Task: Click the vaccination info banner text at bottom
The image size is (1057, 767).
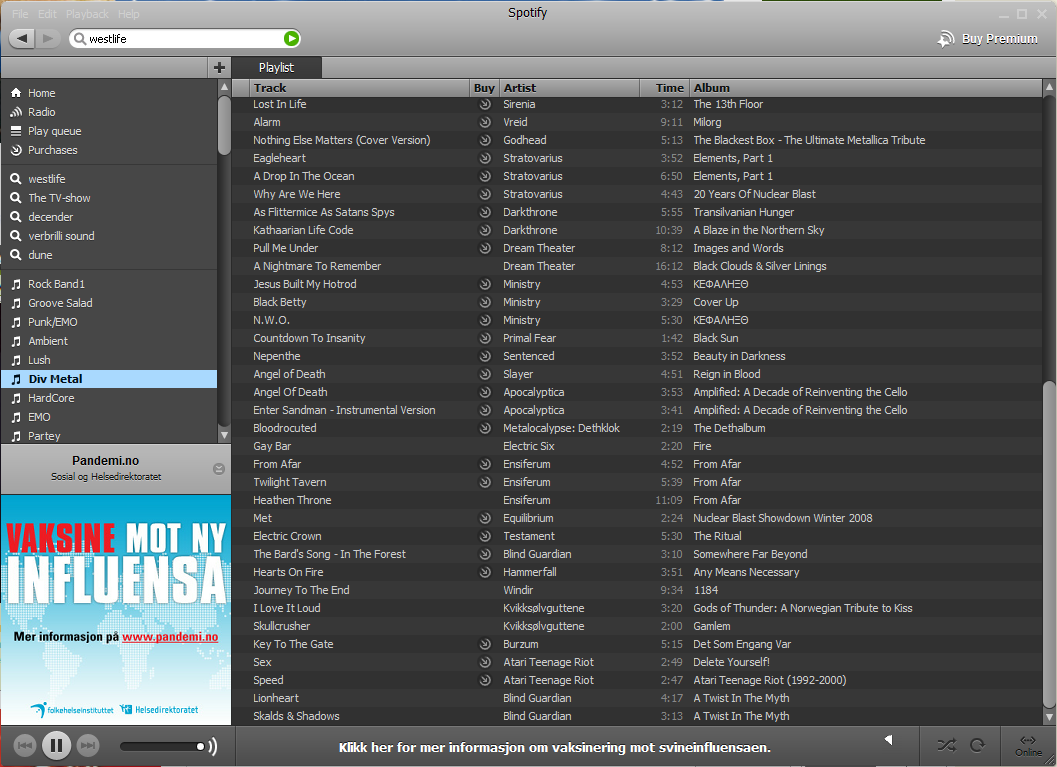Action: tap(554, 747)
